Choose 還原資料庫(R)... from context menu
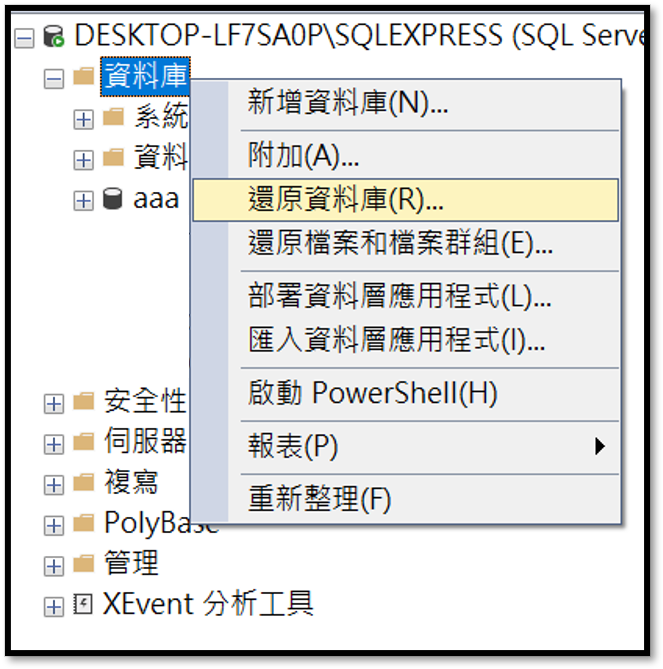 (x=346, y=199)
